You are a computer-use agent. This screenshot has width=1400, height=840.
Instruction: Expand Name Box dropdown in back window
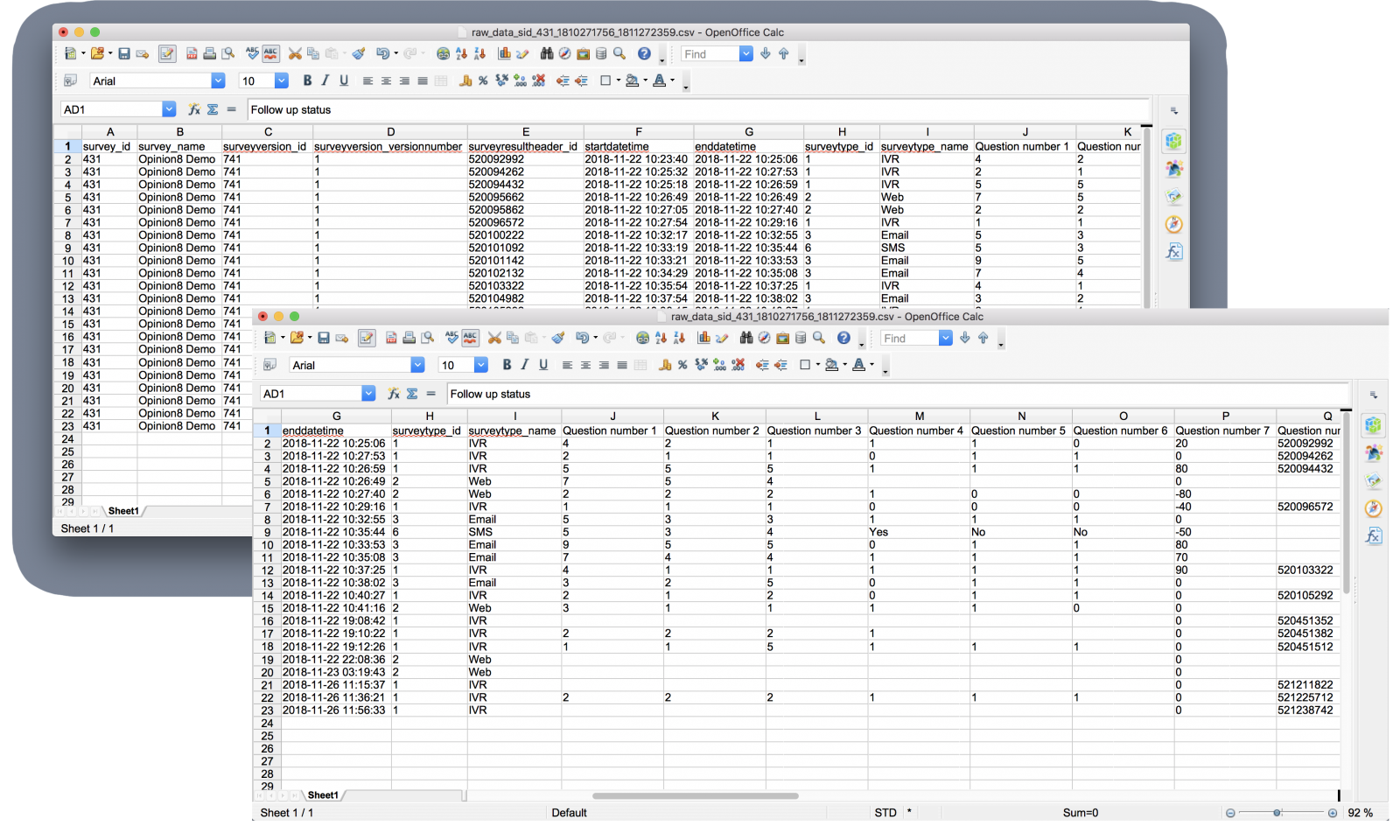click(x=169, y=110)
